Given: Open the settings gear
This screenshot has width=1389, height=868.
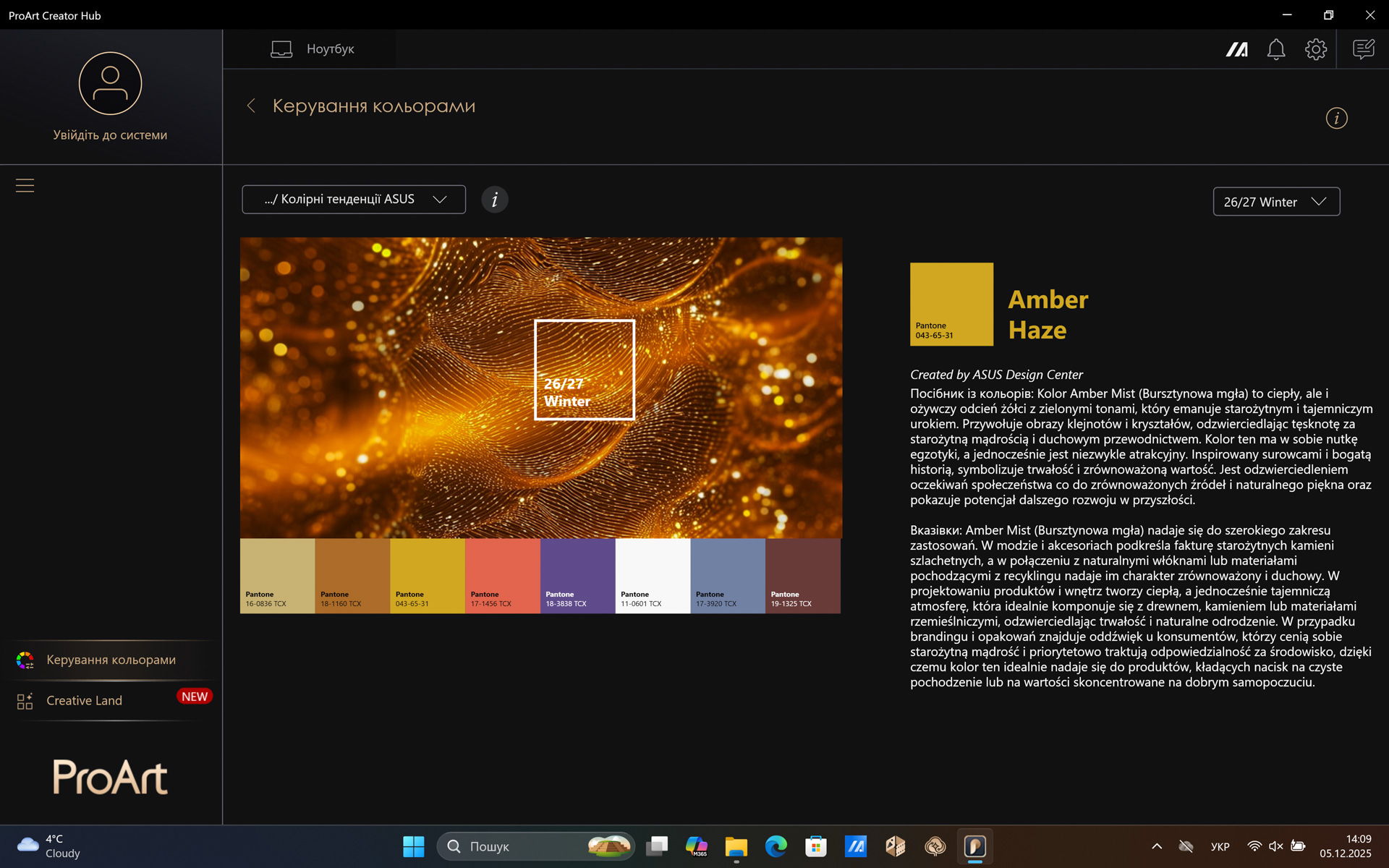Looking at the screenshot, I should coord(1316,49).
